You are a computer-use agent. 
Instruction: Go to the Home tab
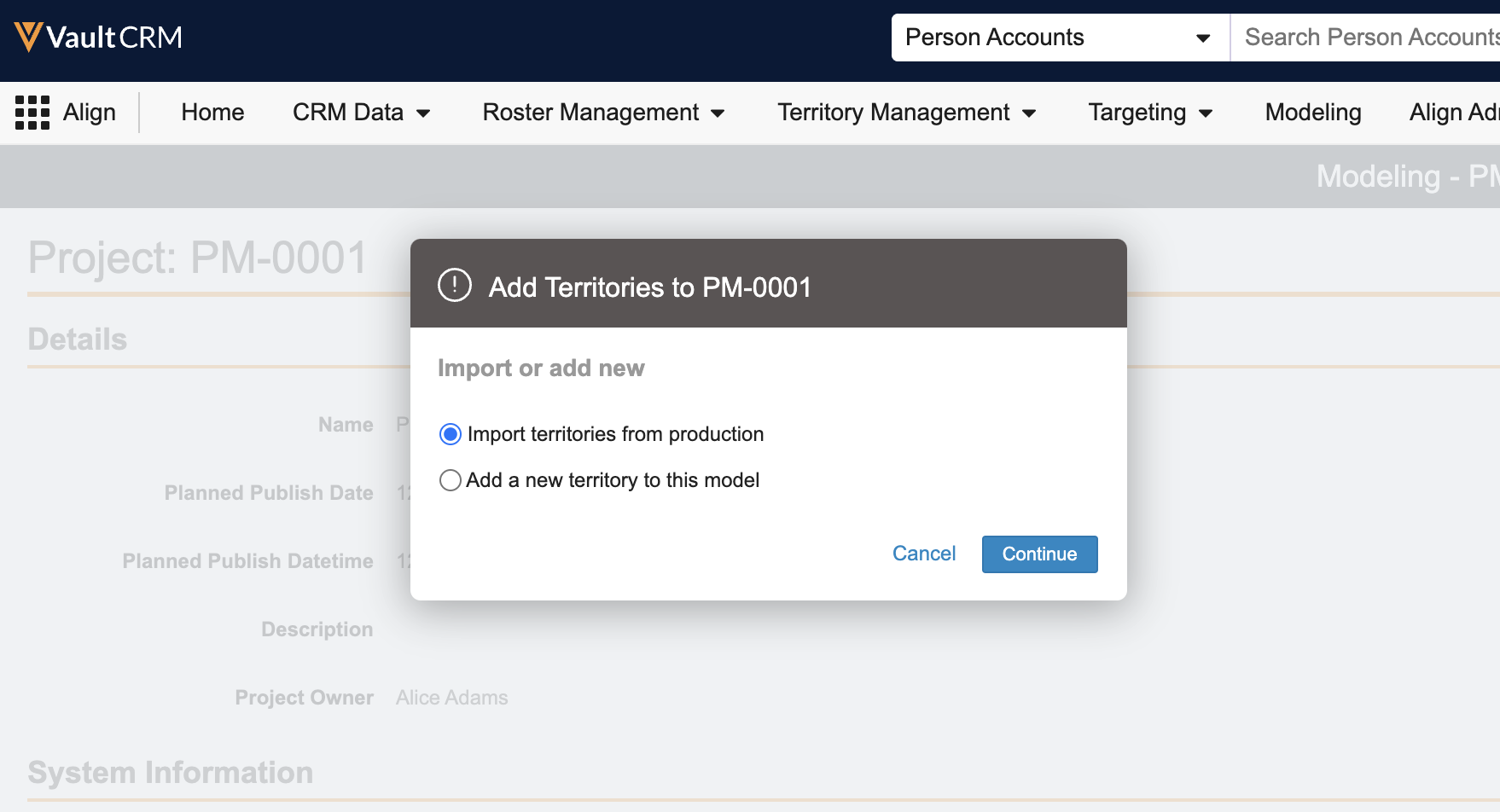212,113
